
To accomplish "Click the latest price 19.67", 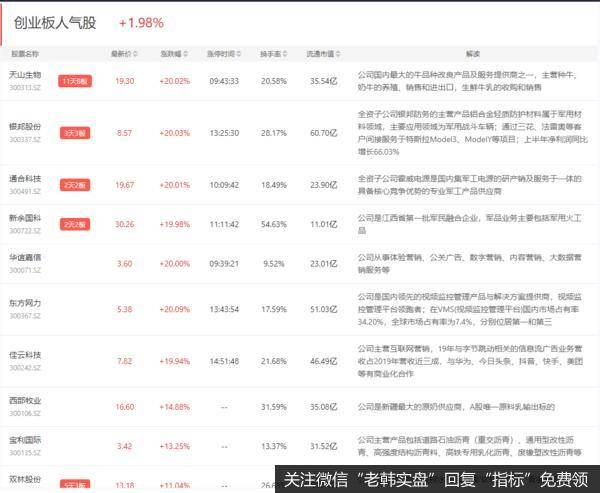I will pos(125,185).
